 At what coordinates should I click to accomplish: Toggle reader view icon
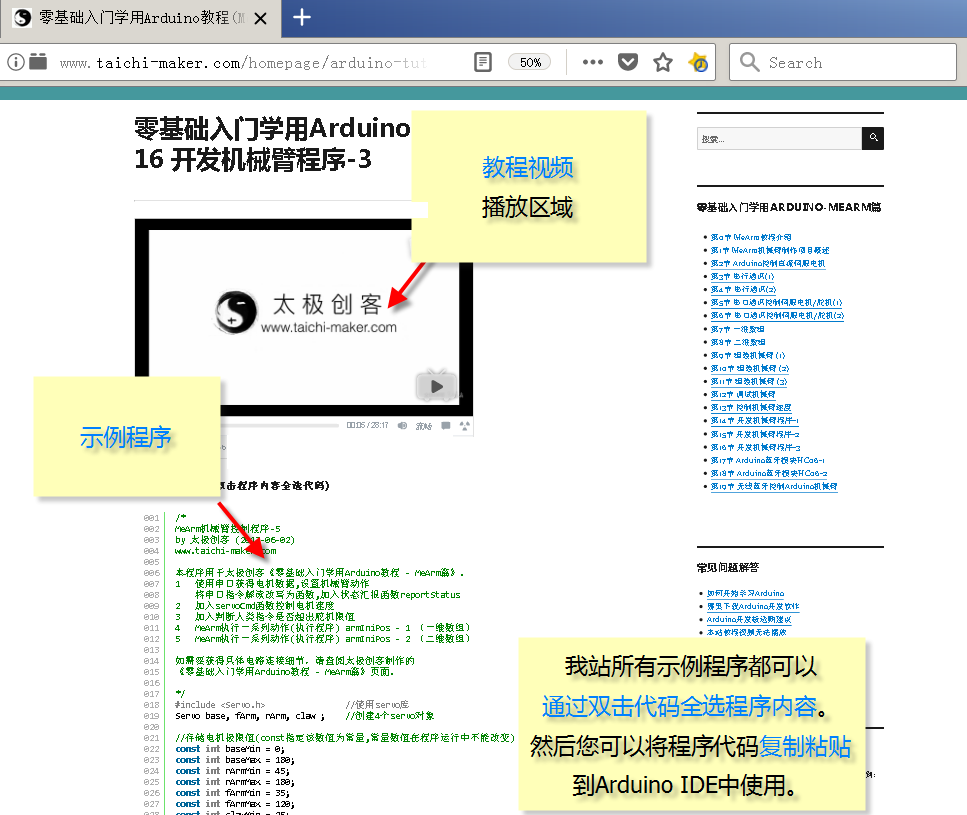[483, 62]
